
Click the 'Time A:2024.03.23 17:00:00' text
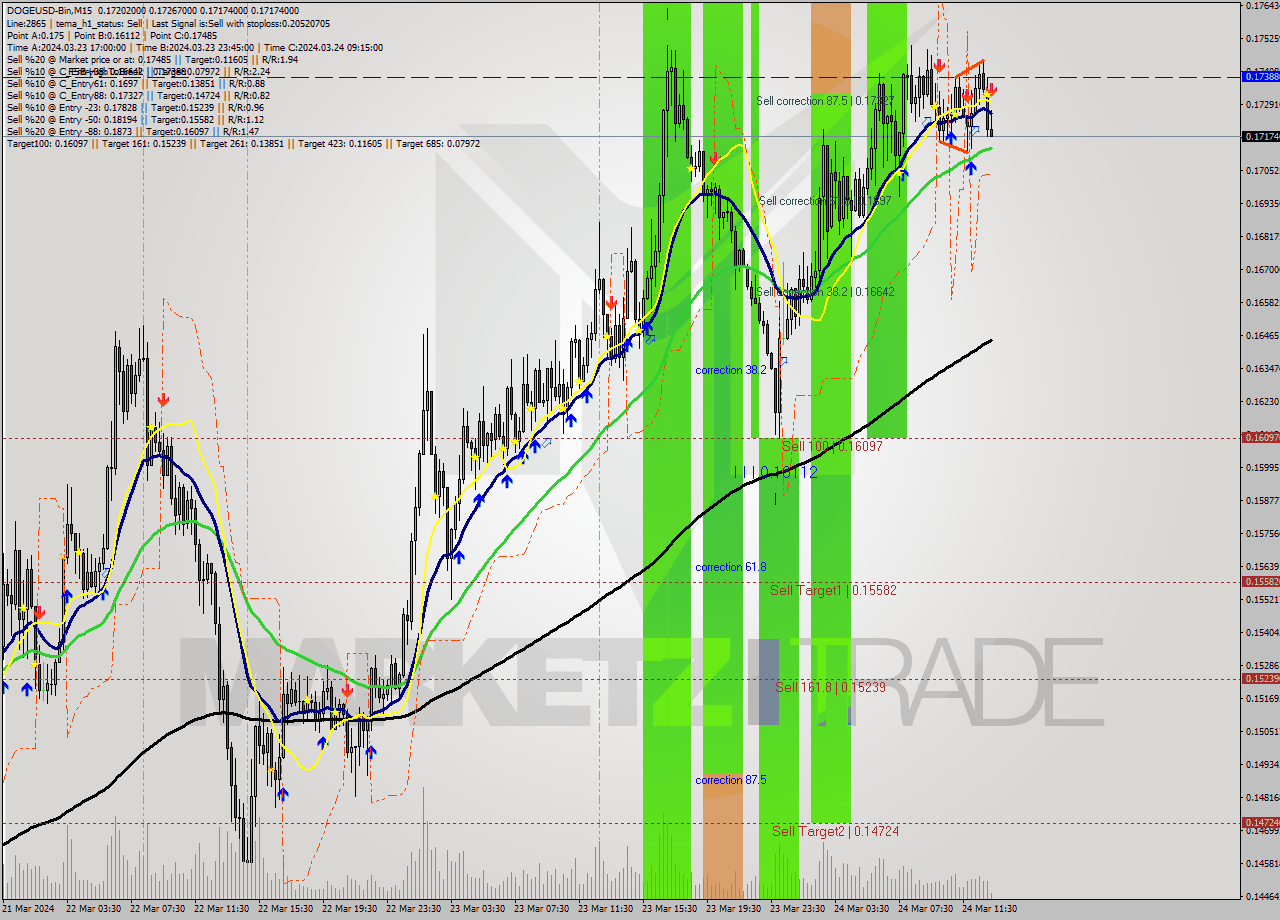[66, 47]
